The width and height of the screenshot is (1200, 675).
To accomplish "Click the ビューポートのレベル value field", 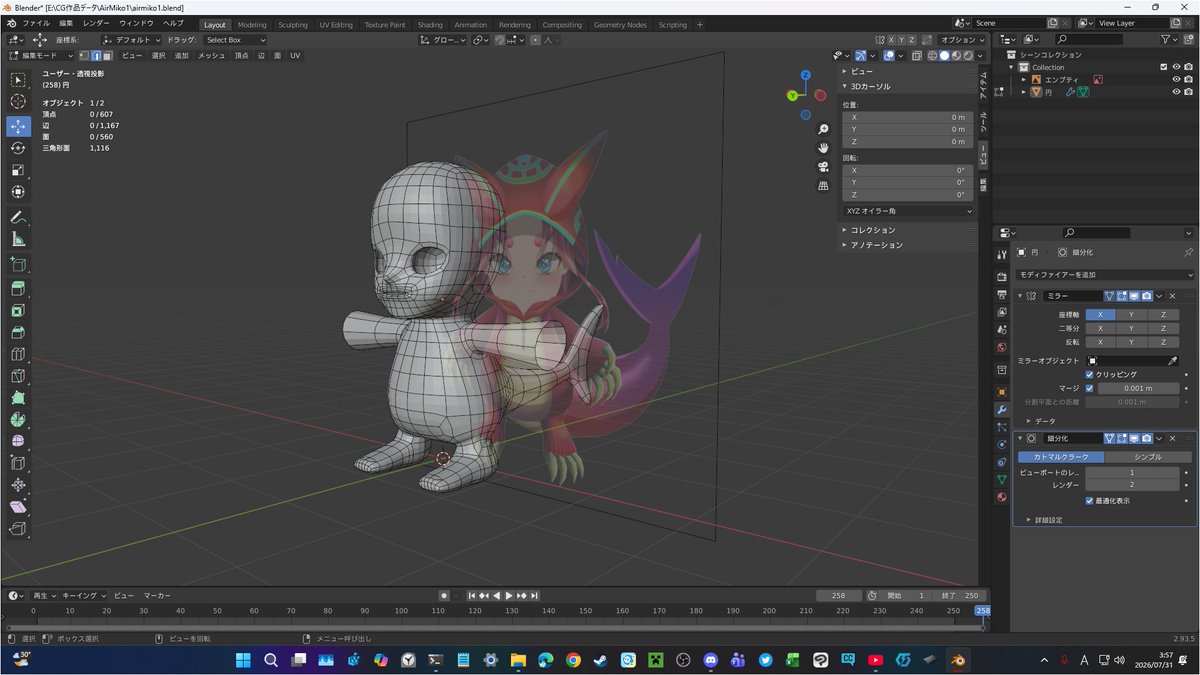I will point(1132,472).
